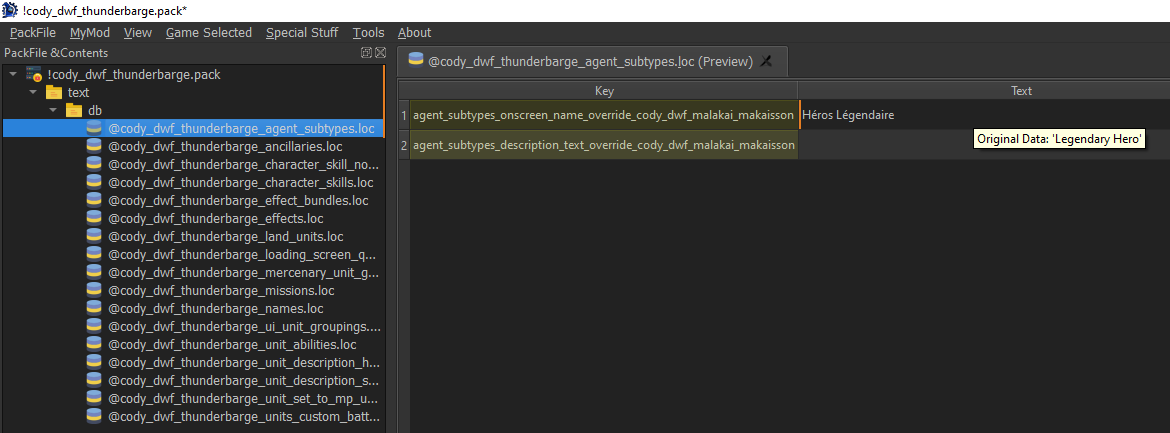Open @cody_dwf_thunderbarge_land_units.loc
1170x433 pixels.
point(225,237)
